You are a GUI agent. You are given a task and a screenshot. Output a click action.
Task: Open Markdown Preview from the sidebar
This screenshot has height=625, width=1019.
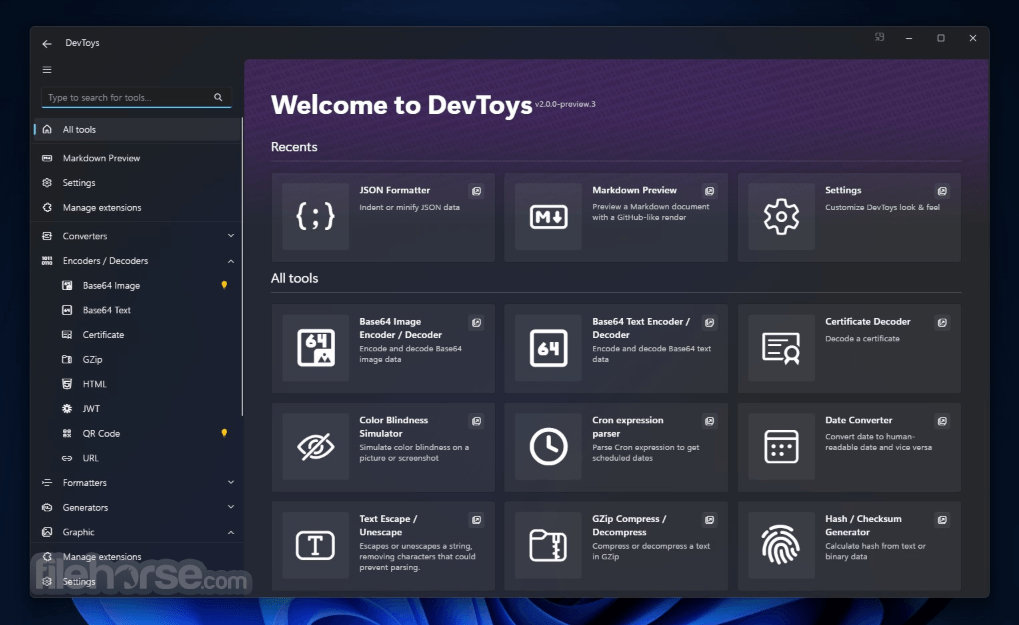click(137, 158)
